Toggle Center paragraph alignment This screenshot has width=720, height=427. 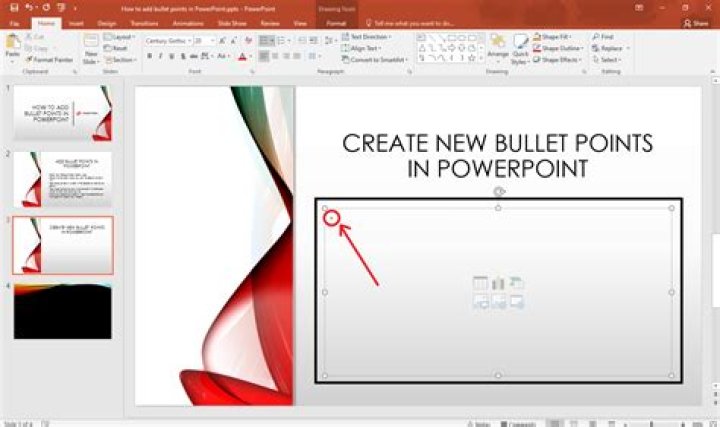[275, 56]
